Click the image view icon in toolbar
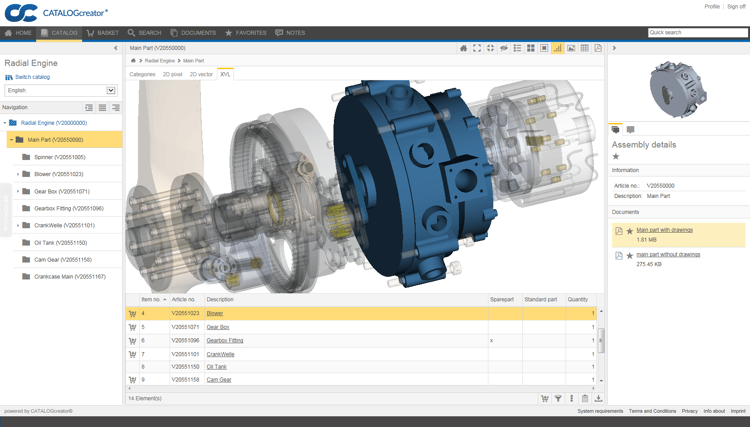Screen dimensions: 750x427 coord(571,48)
